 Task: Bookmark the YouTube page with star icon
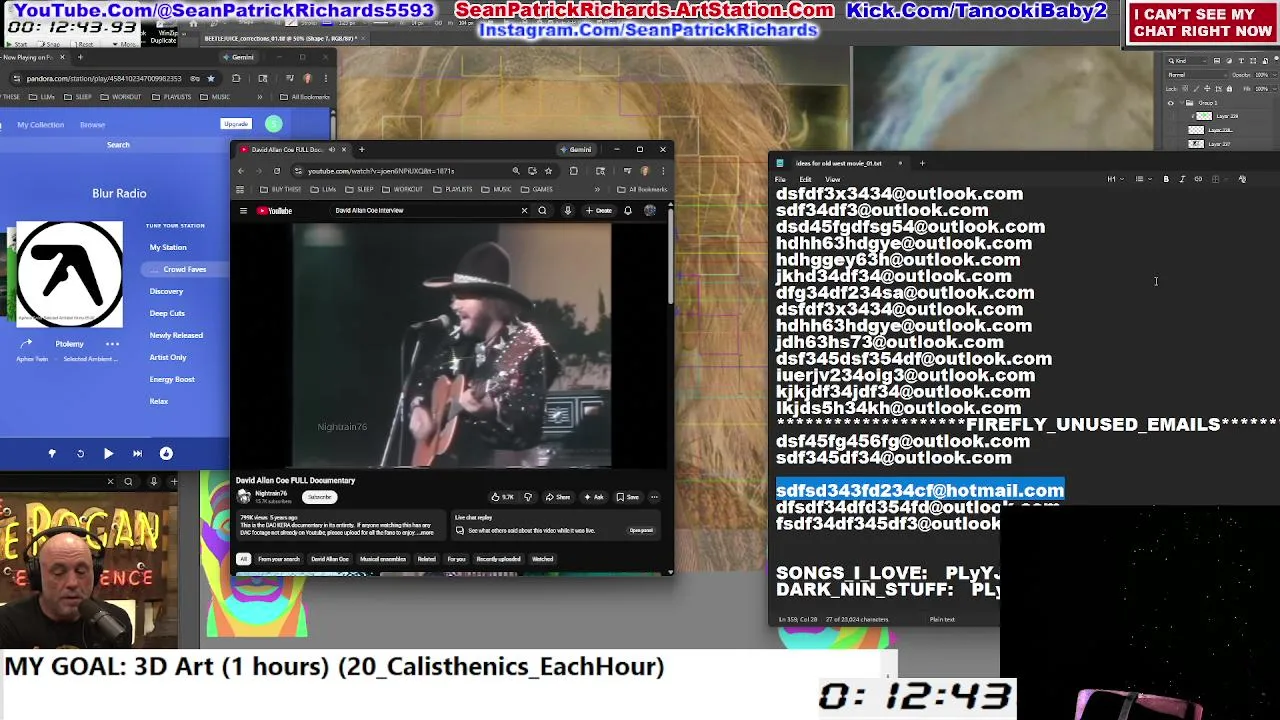[x=548, y=171]
